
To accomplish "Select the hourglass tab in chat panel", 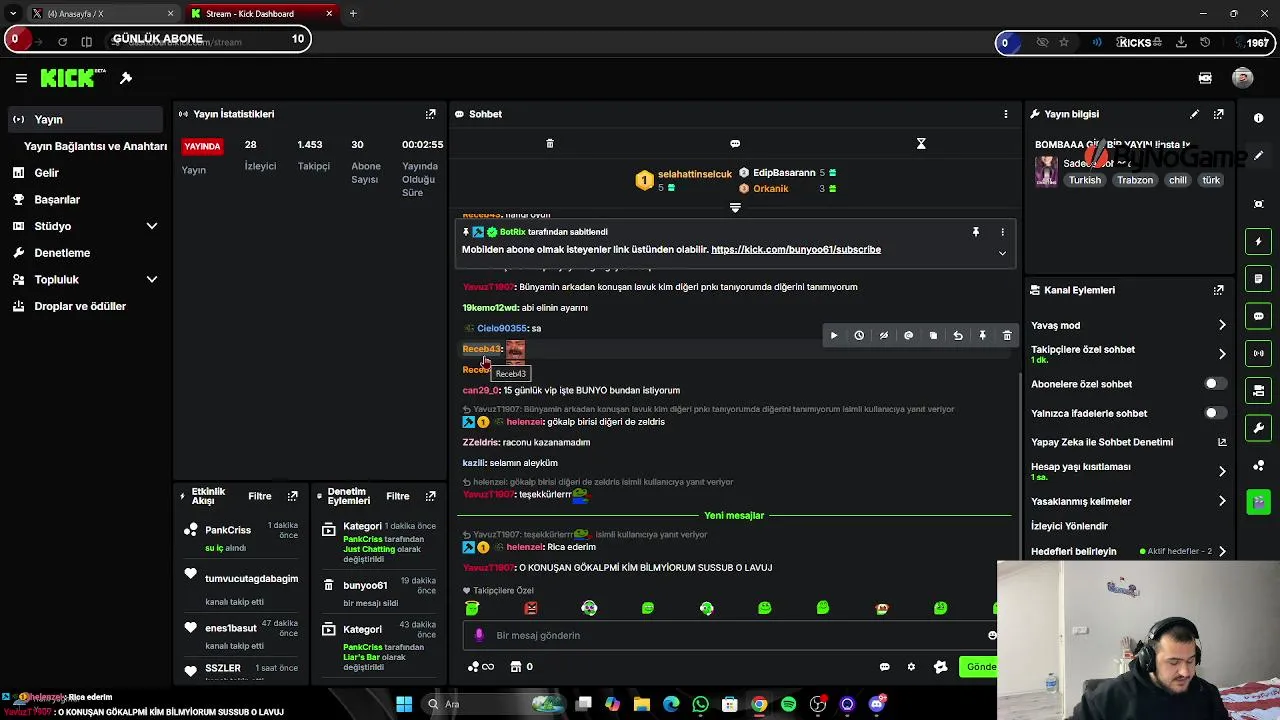I will [921, 144].
